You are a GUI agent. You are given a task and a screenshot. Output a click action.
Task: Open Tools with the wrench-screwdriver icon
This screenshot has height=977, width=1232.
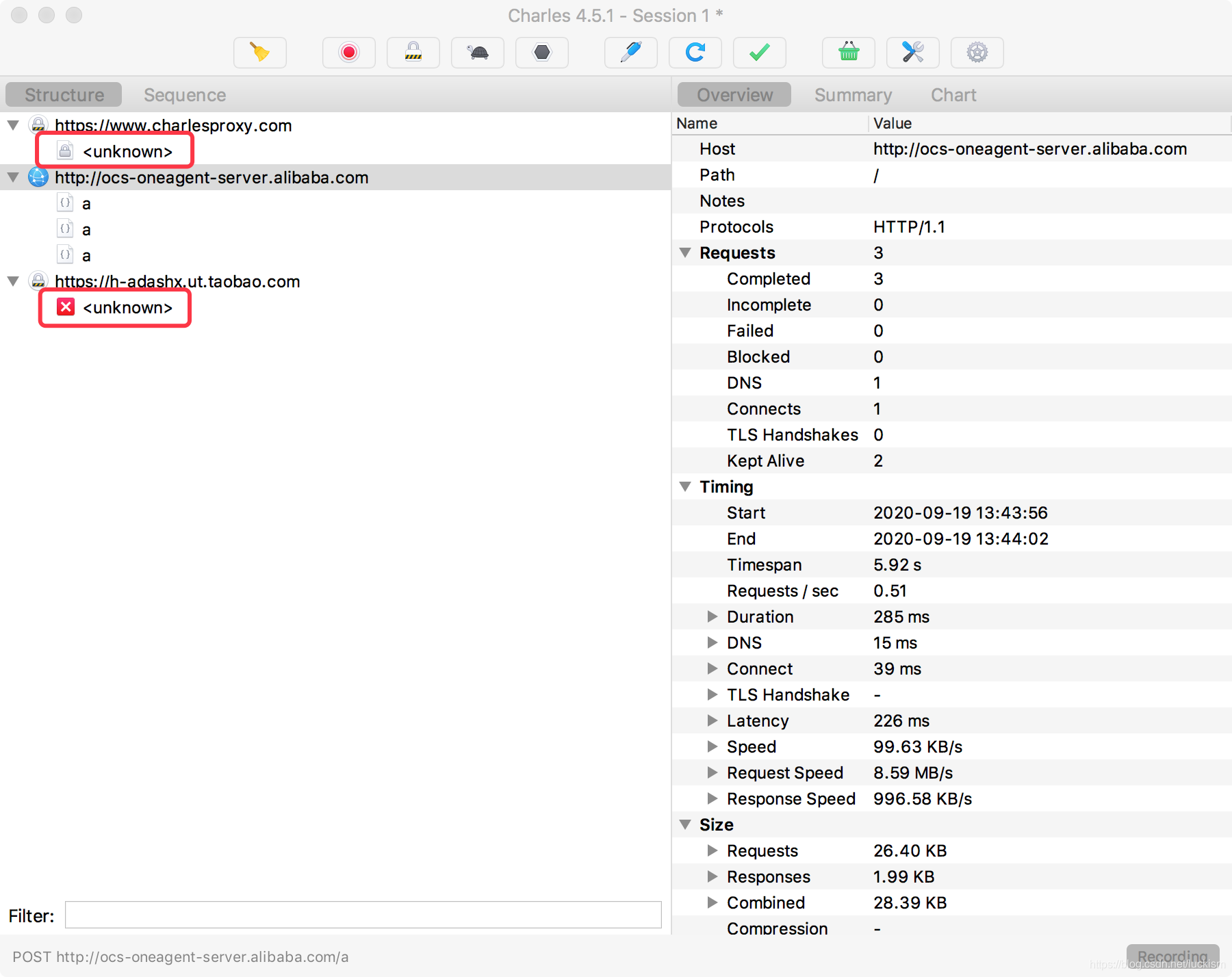pyautogui.click(x=913, y=53)
